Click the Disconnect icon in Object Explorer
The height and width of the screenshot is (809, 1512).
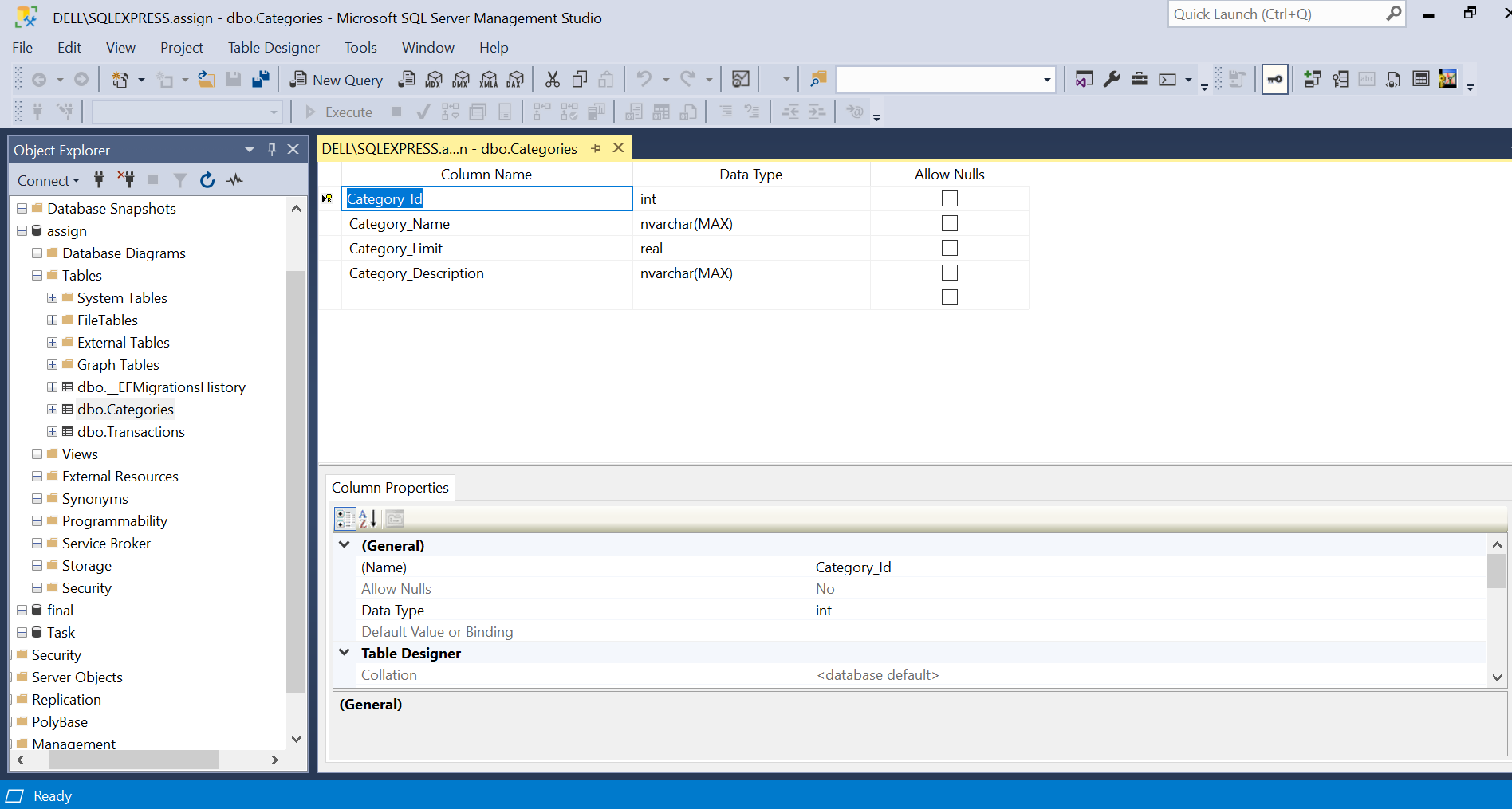[126, 180]
